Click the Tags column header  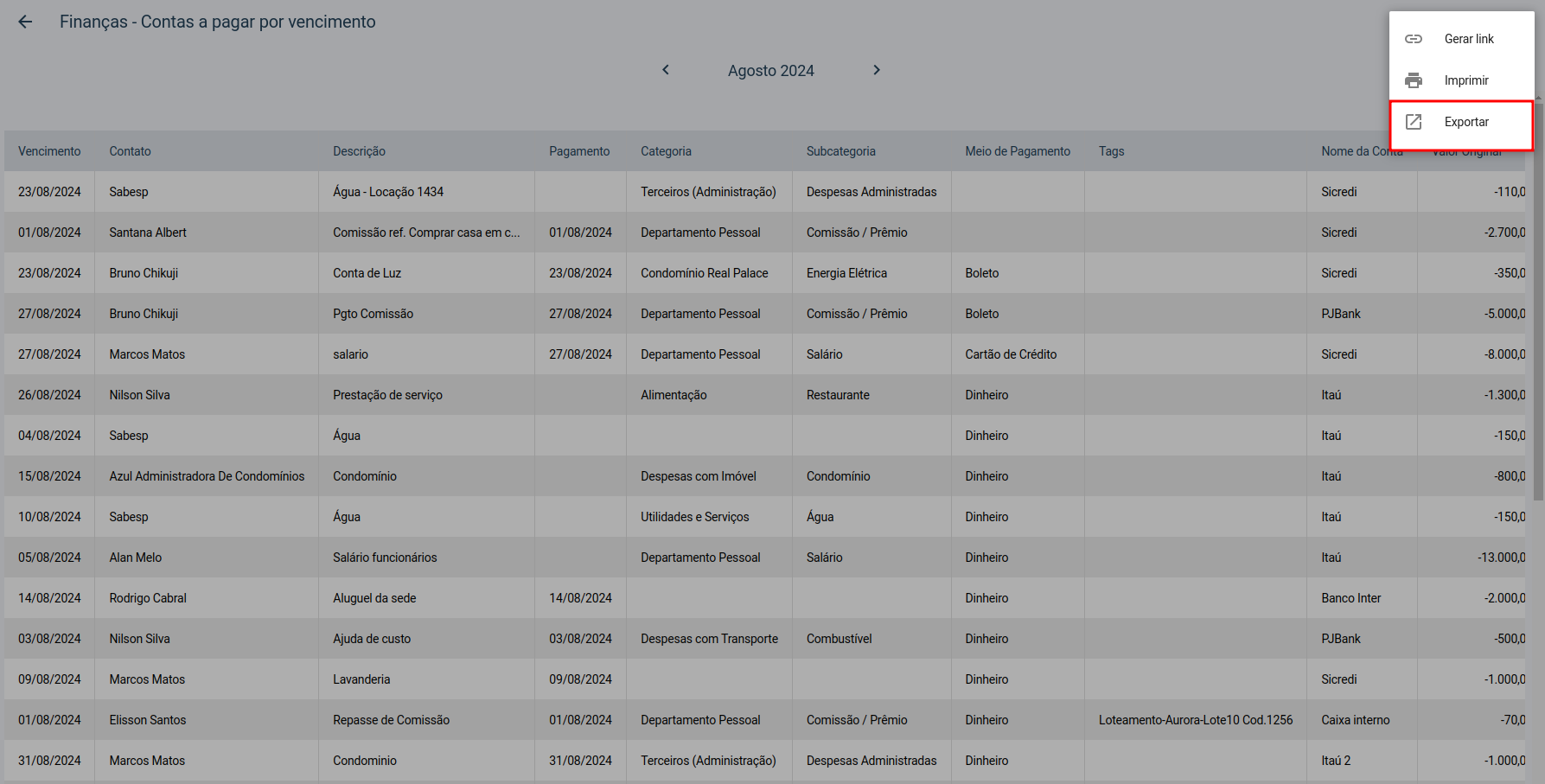pos(1111,151)
